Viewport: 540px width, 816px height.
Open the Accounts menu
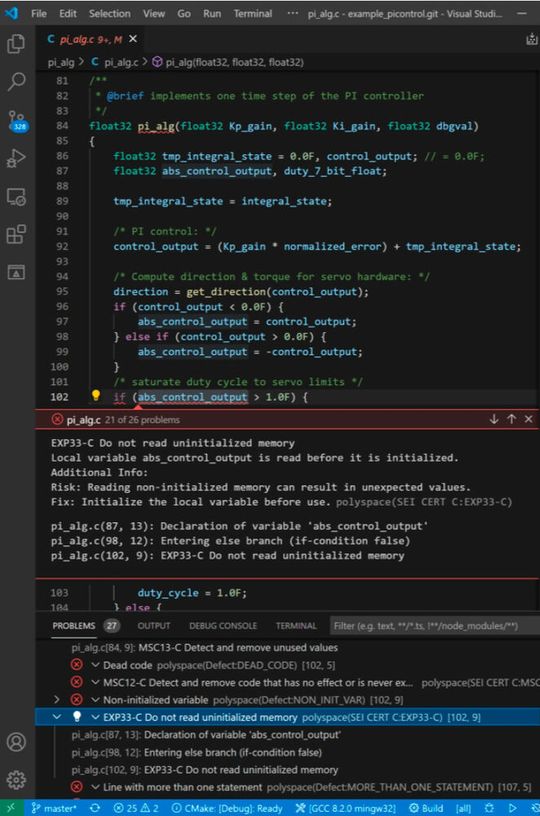pyautogui.click(x=16, y=742)
